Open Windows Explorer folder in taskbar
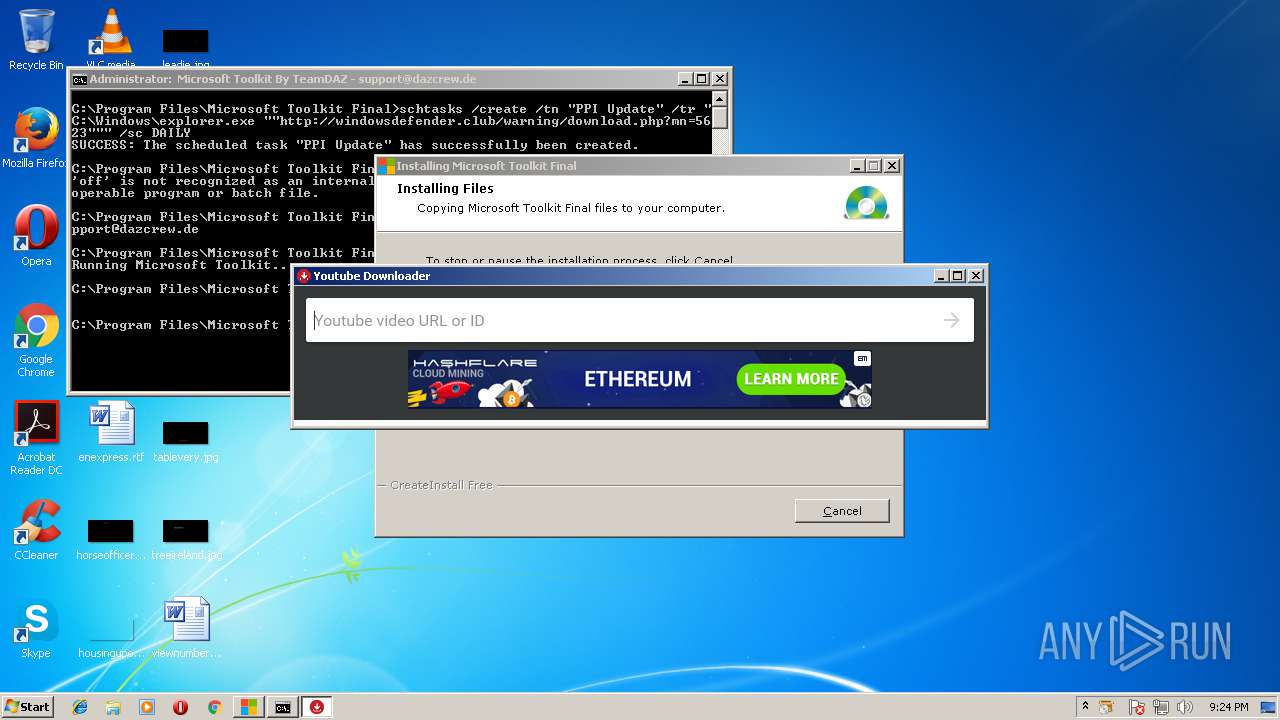 tap(113, 707)
